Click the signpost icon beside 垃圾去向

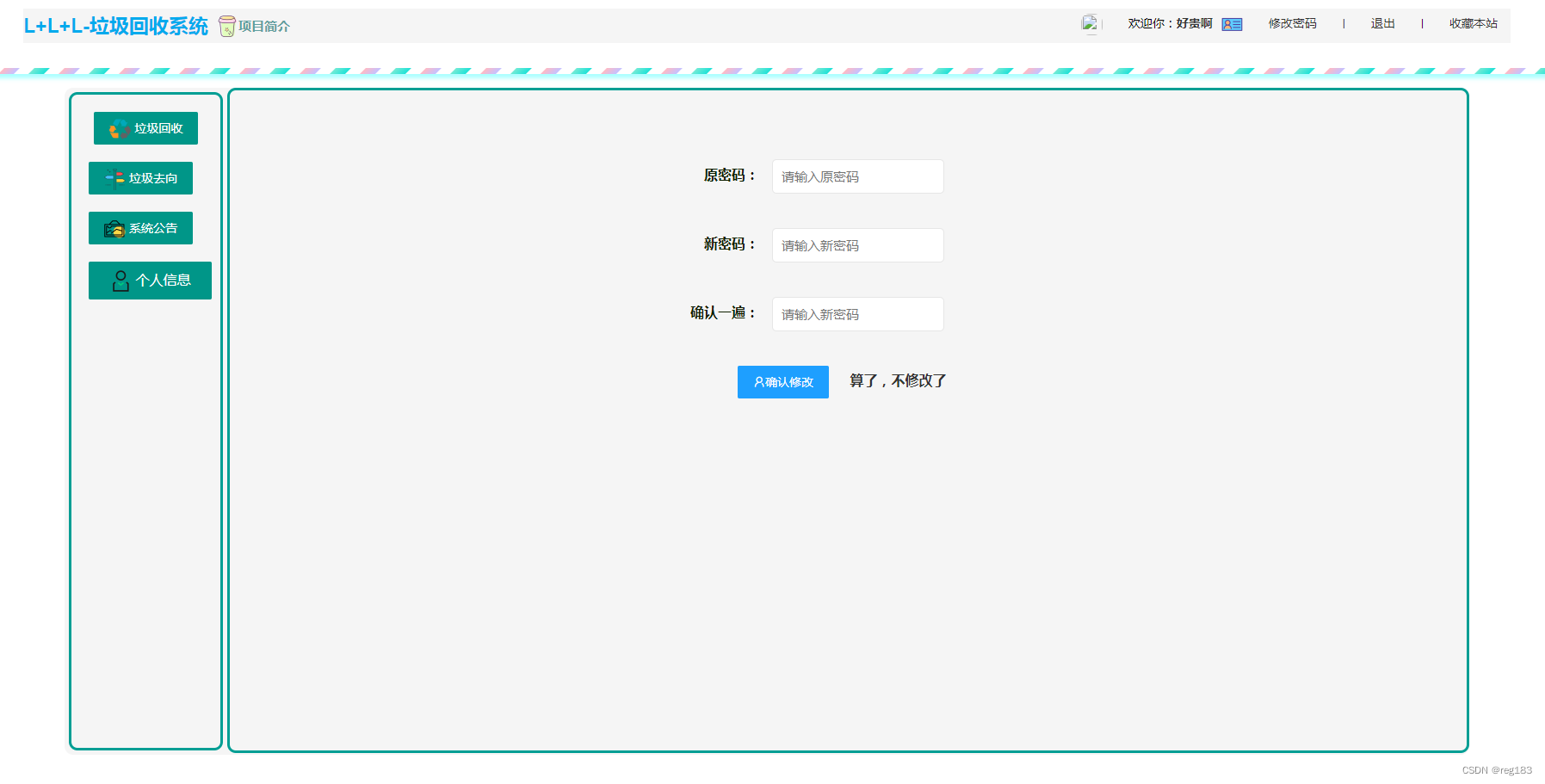point(114,178)
